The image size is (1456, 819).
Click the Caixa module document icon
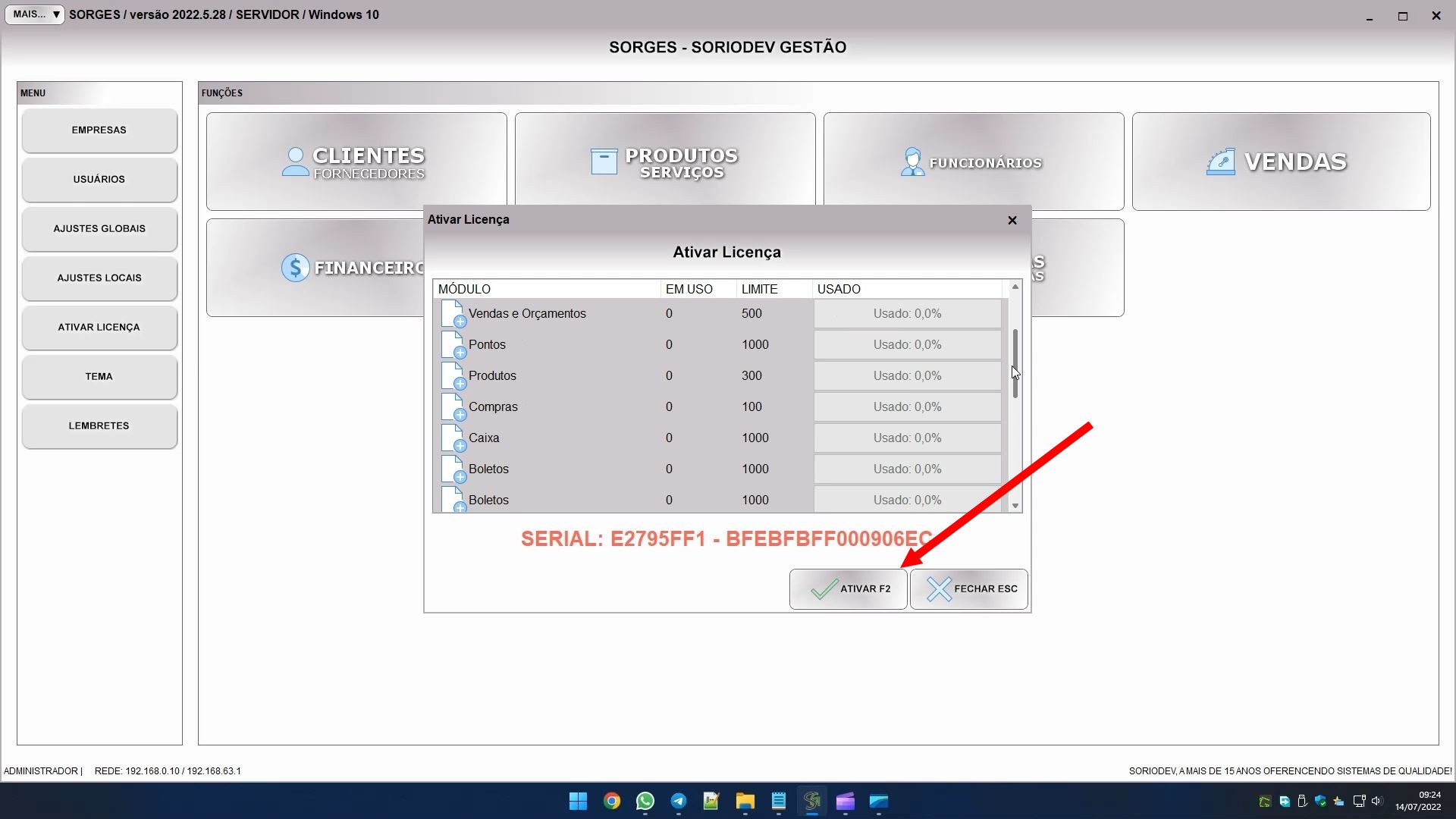click(x=453, y=438)
